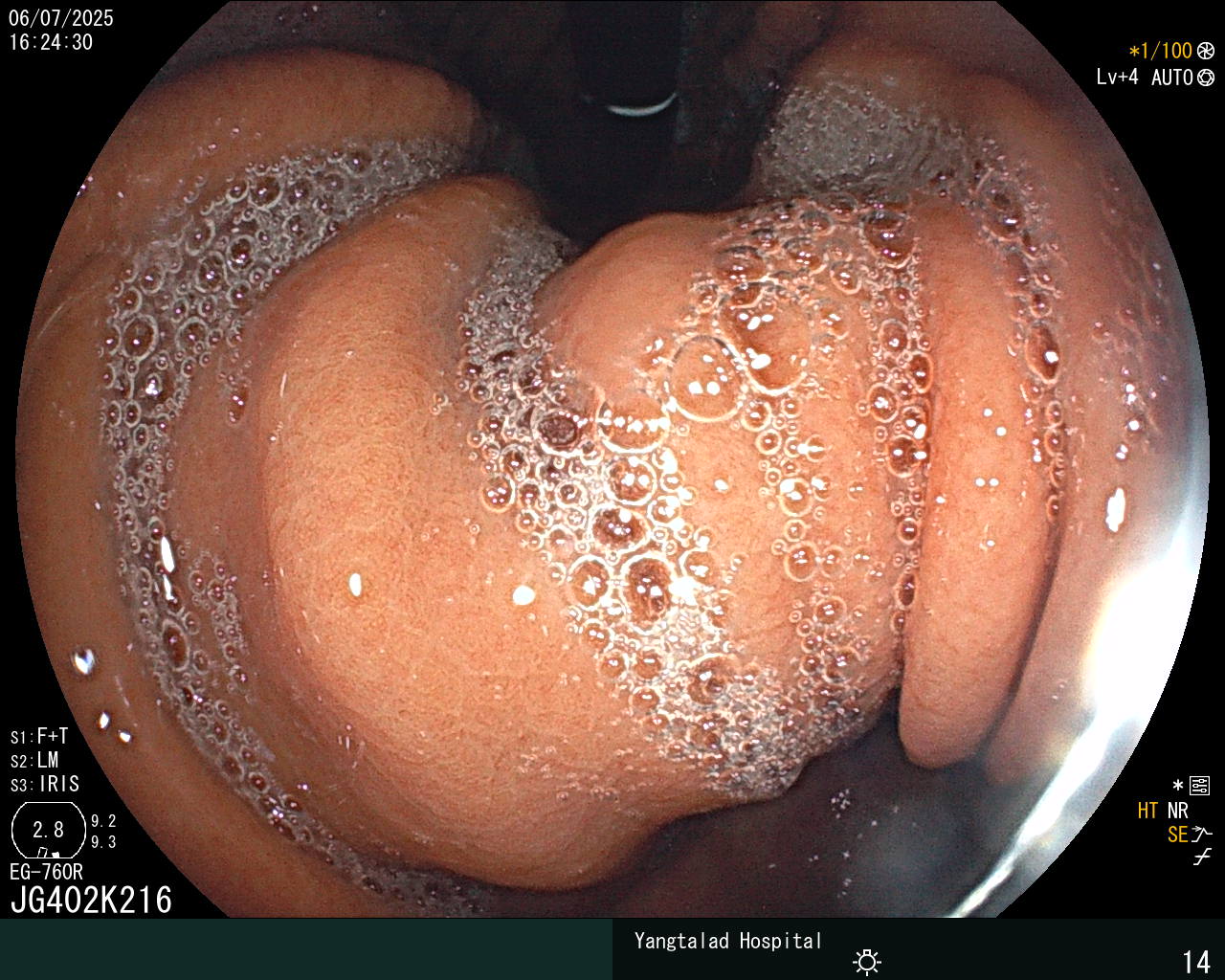
Task: Select the AUTO iris mode text
Action: (1171, 78)
